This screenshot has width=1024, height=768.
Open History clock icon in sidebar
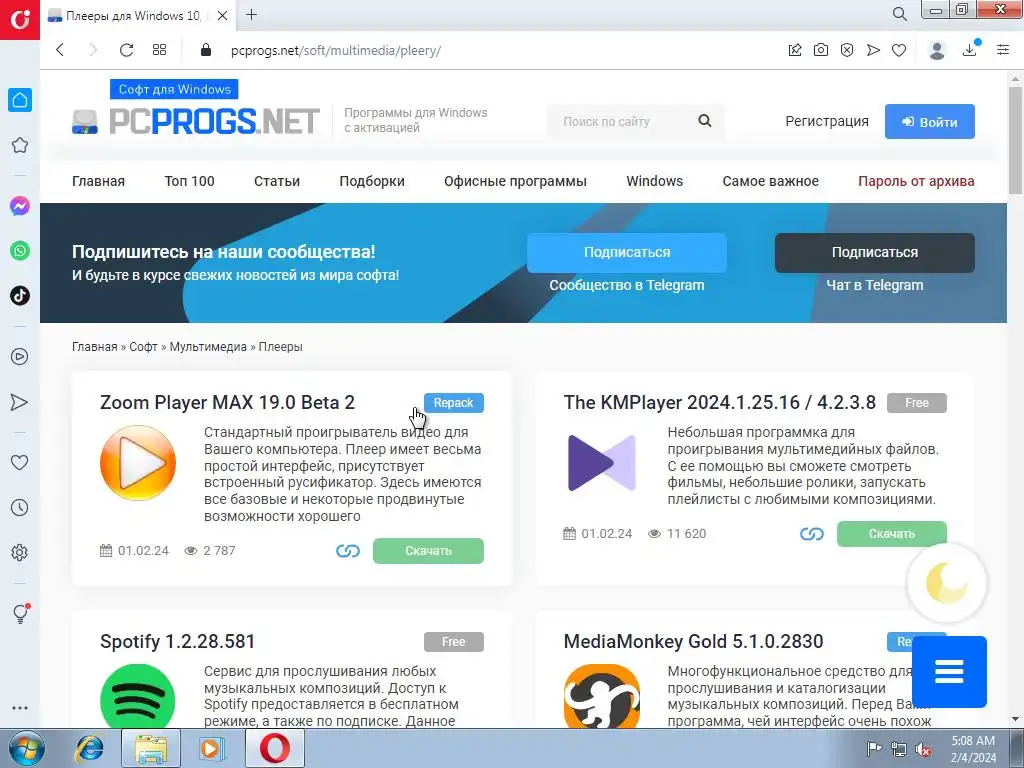click(x=20, y=507)
